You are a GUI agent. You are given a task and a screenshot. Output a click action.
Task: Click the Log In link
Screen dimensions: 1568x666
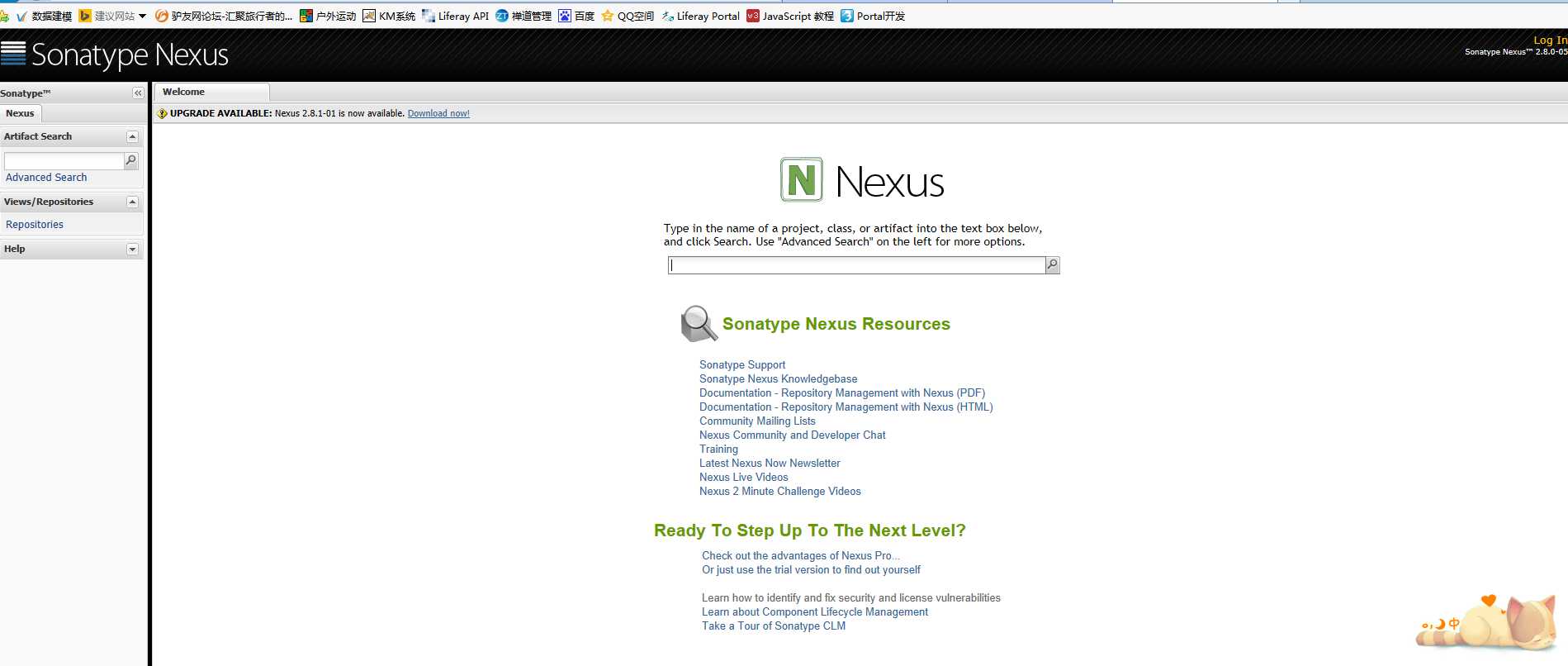click(1550, 40)
